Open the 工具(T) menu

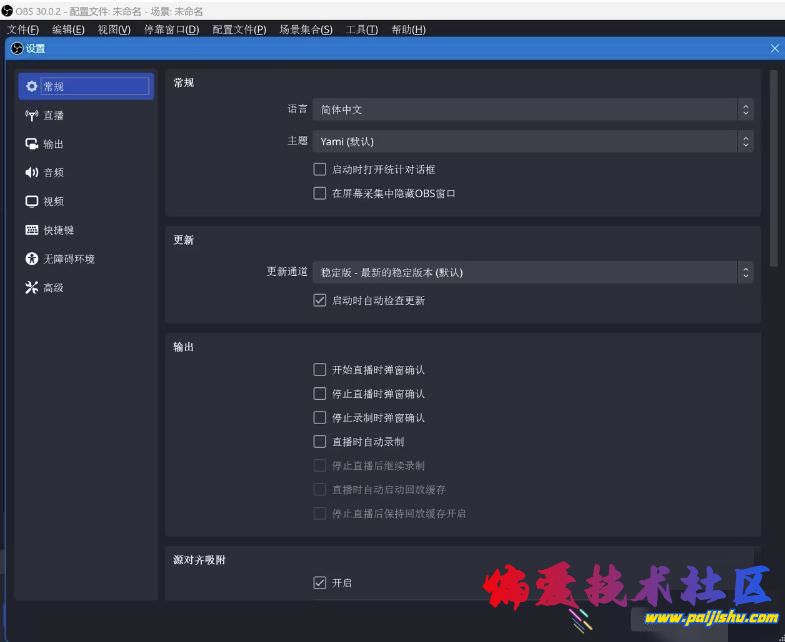(362, 29)
